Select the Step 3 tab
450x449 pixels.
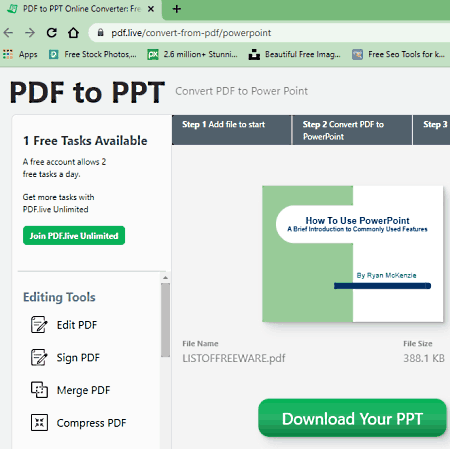click(x=432, y=130)
